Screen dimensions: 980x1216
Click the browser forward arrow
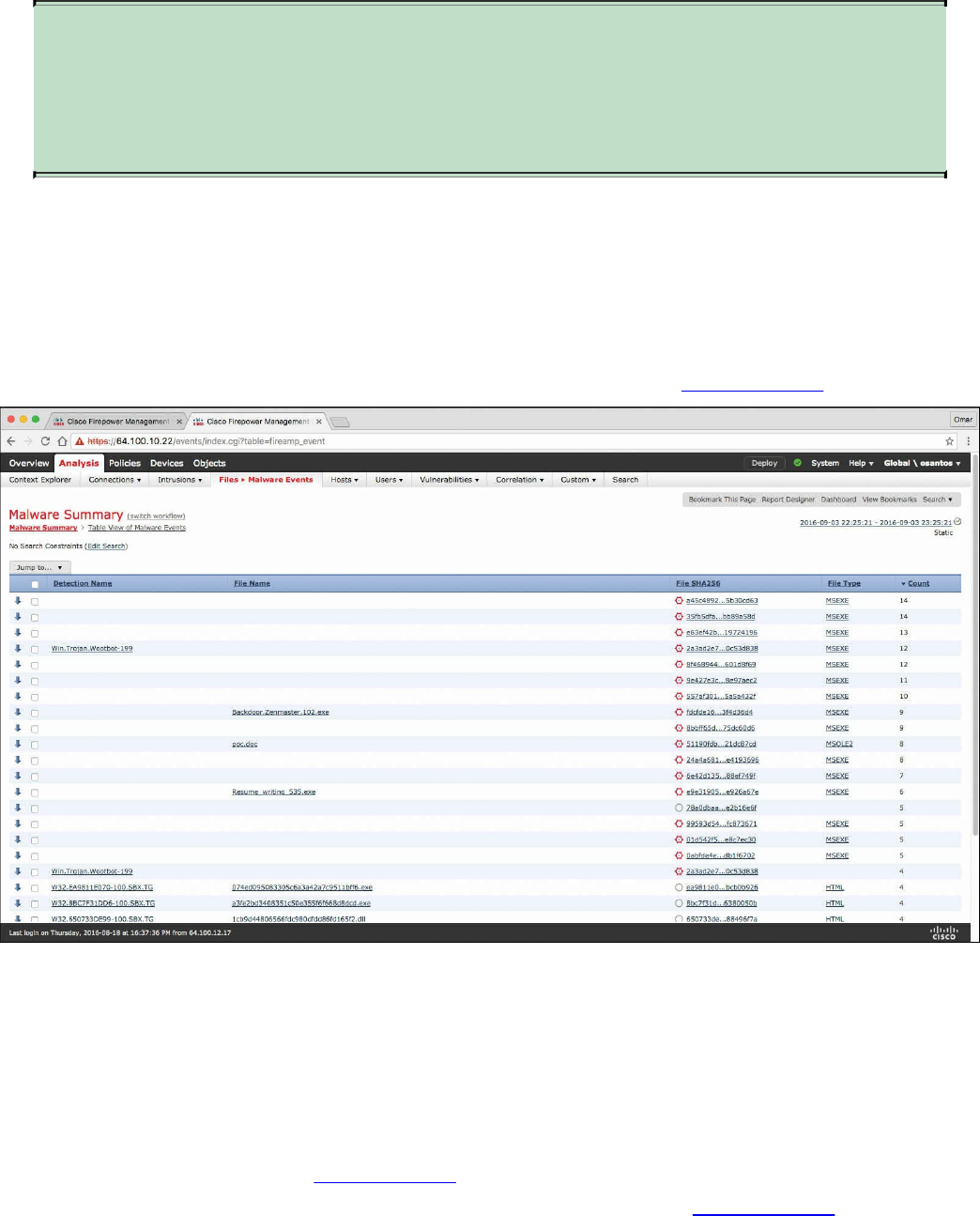click(27, 440)
